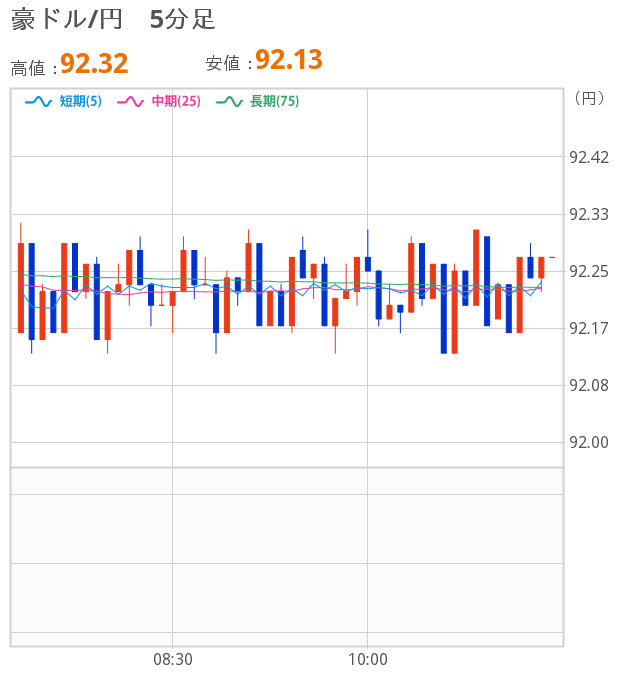Click the 92.42 price axis label
630x675 pixels.
point(588,157)
